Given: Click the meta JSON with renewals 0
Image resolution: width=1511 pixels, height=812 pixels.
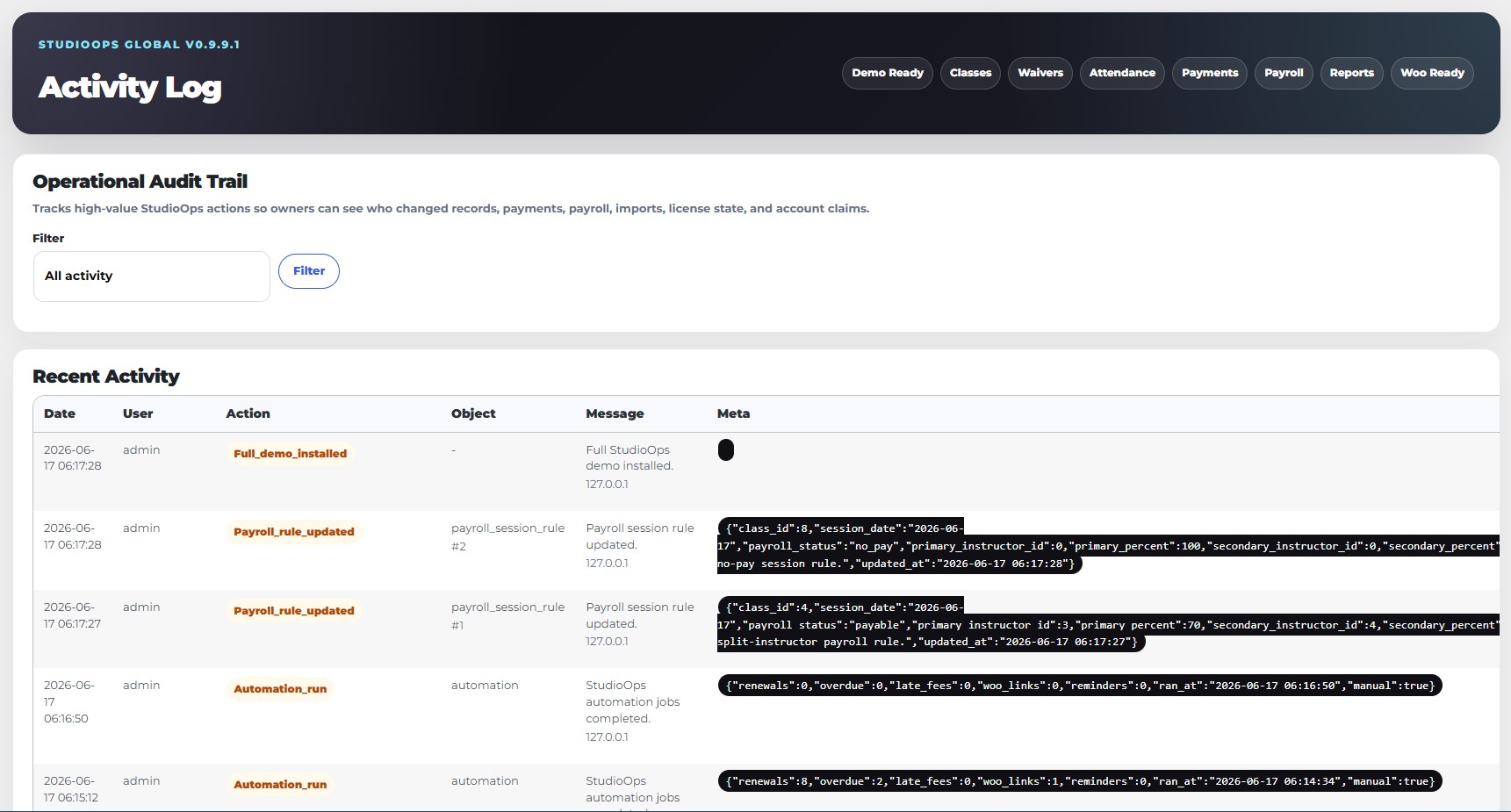Looking at the screenshot, I should (1080, 686).
